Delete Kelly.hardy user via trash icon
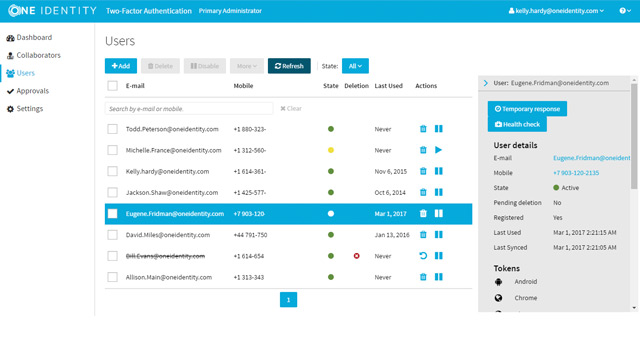The height and width of the screenshot is (360, 640). point(423,171)
